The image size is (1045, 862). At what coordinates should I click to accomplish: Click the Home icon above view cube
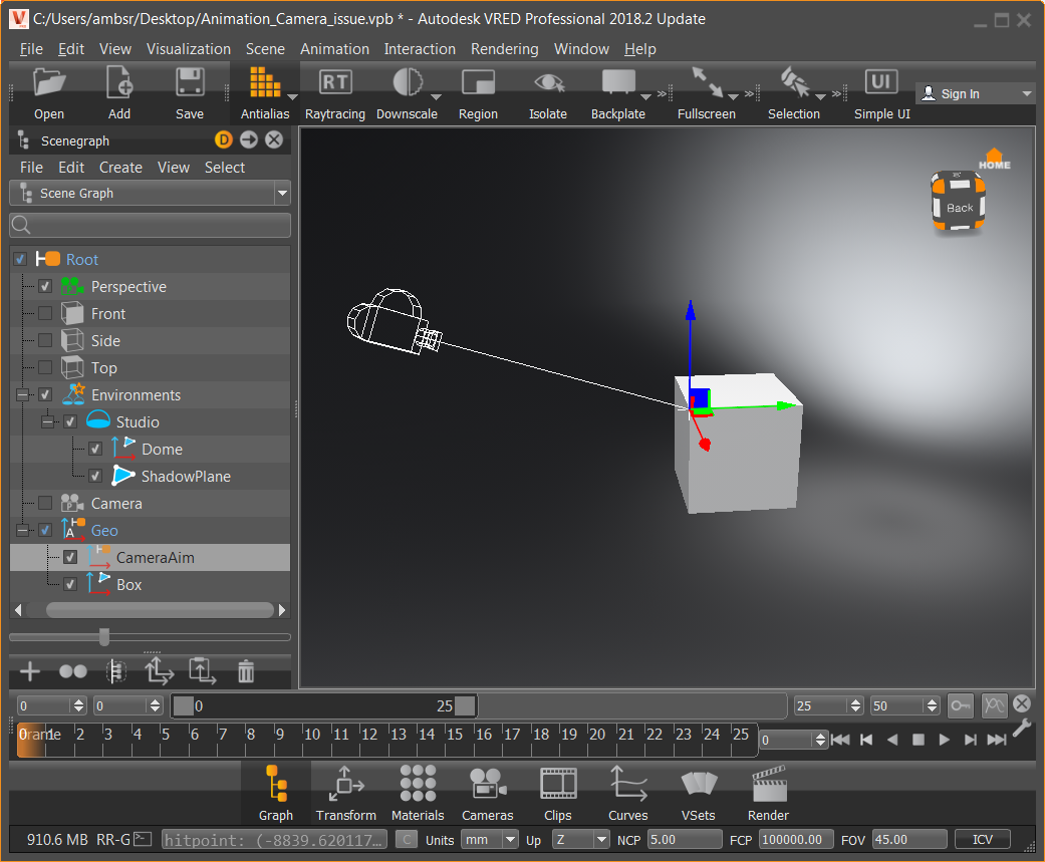click(x=994, y=159)
